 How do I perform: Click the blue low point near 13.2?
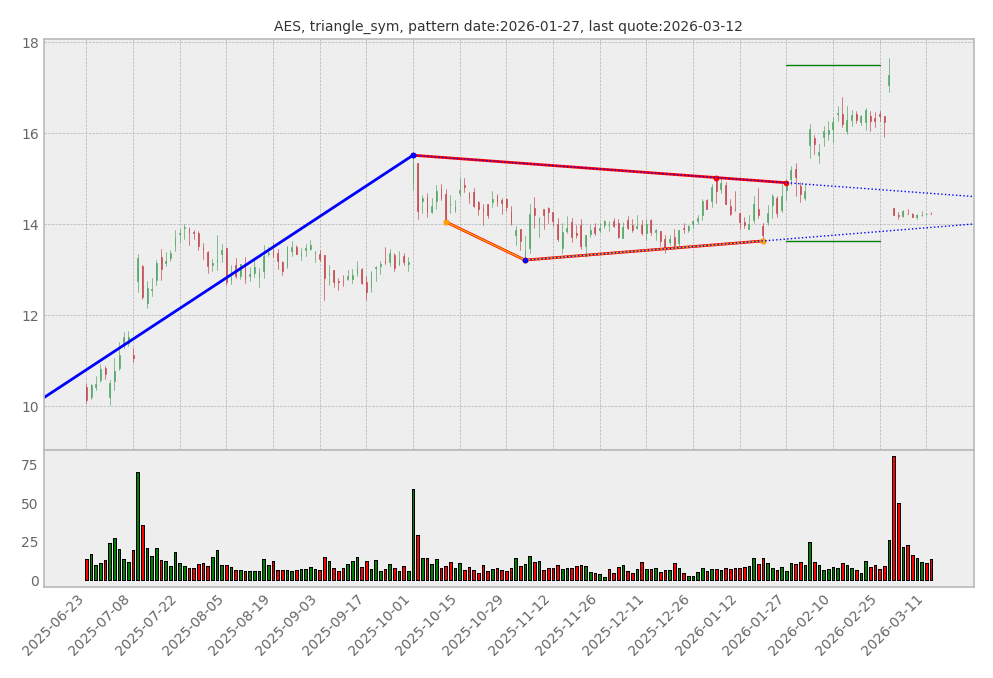coord(525,260)
